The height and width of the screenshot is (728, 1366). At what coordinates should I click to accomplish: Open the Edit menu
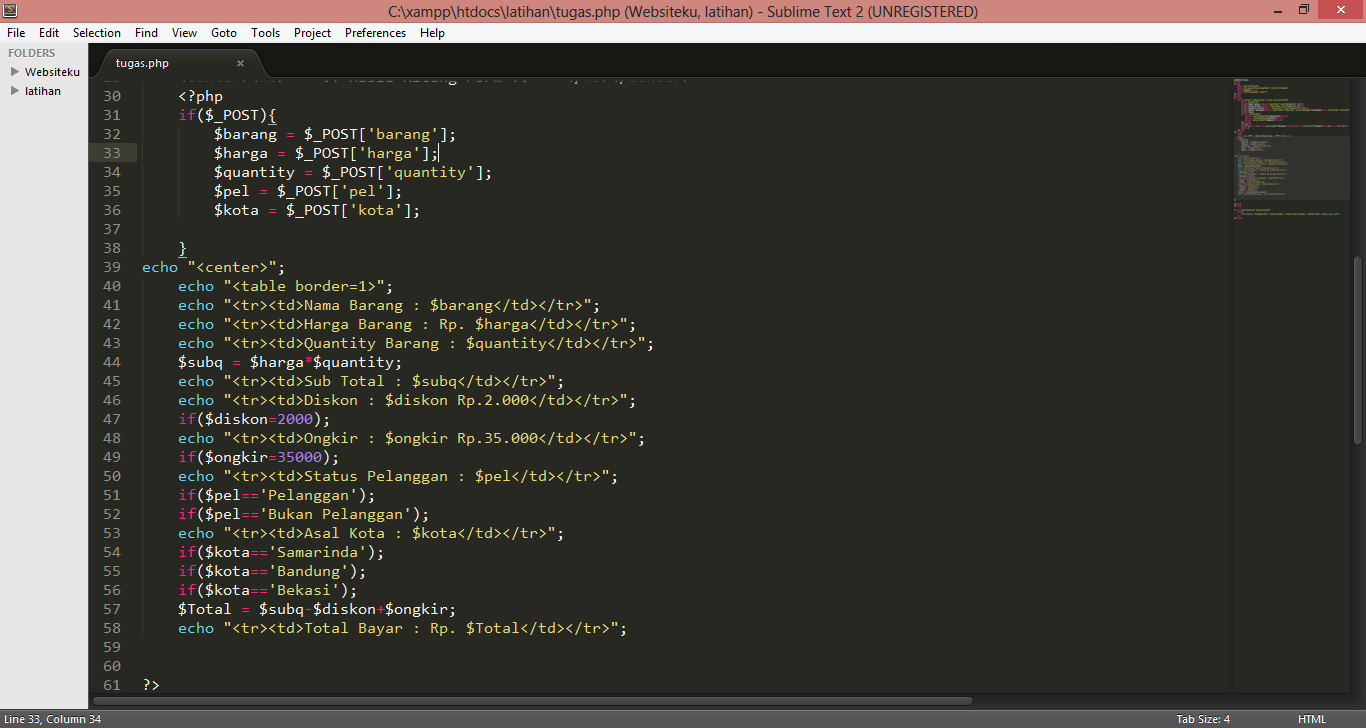(48, 32)
